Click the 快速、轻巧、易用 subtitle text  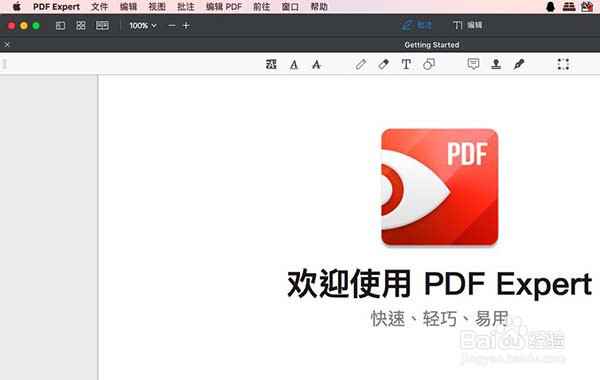pyautogui.click(x=440, y=318)
